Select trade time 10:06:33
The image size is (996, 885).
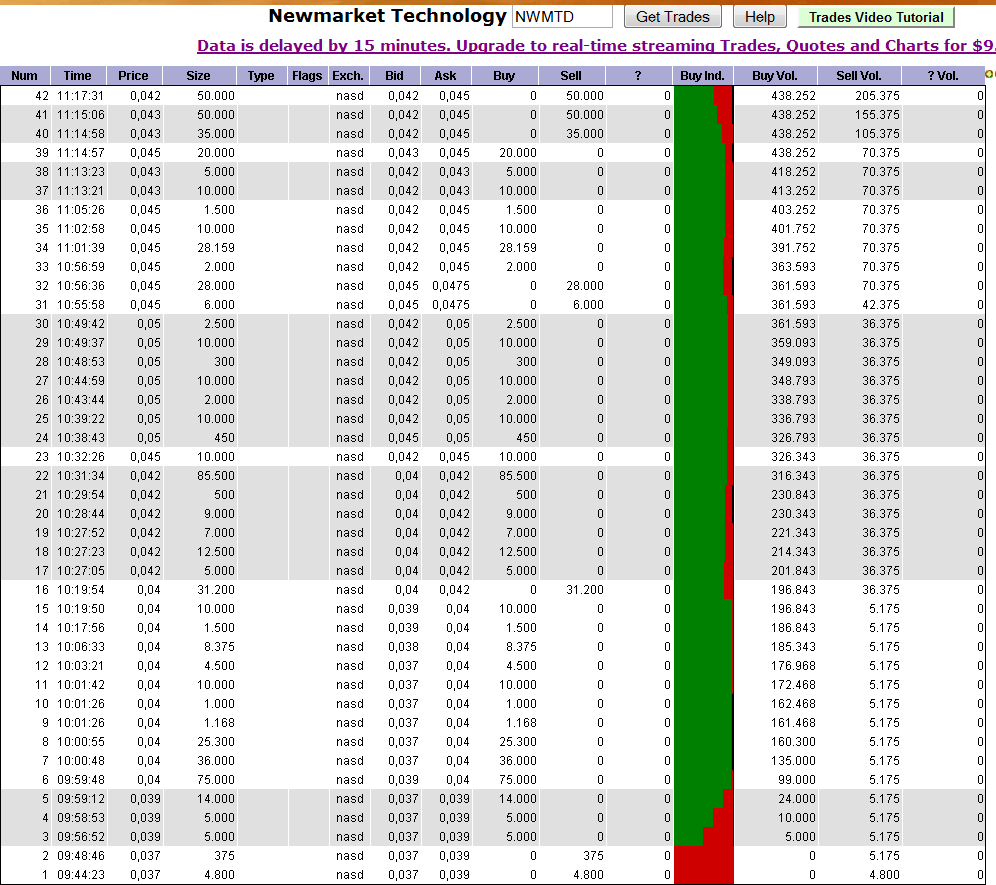click(80, 647)
